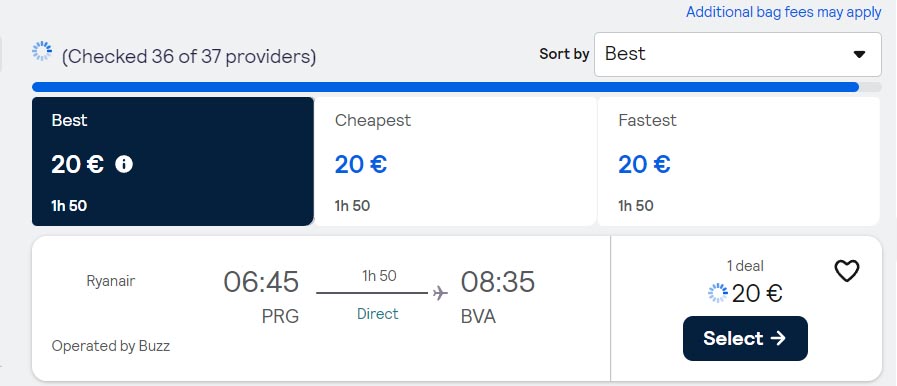Switch to the Cheapest tab
This screenshot has width=897, height=386.
click(455, 161)
